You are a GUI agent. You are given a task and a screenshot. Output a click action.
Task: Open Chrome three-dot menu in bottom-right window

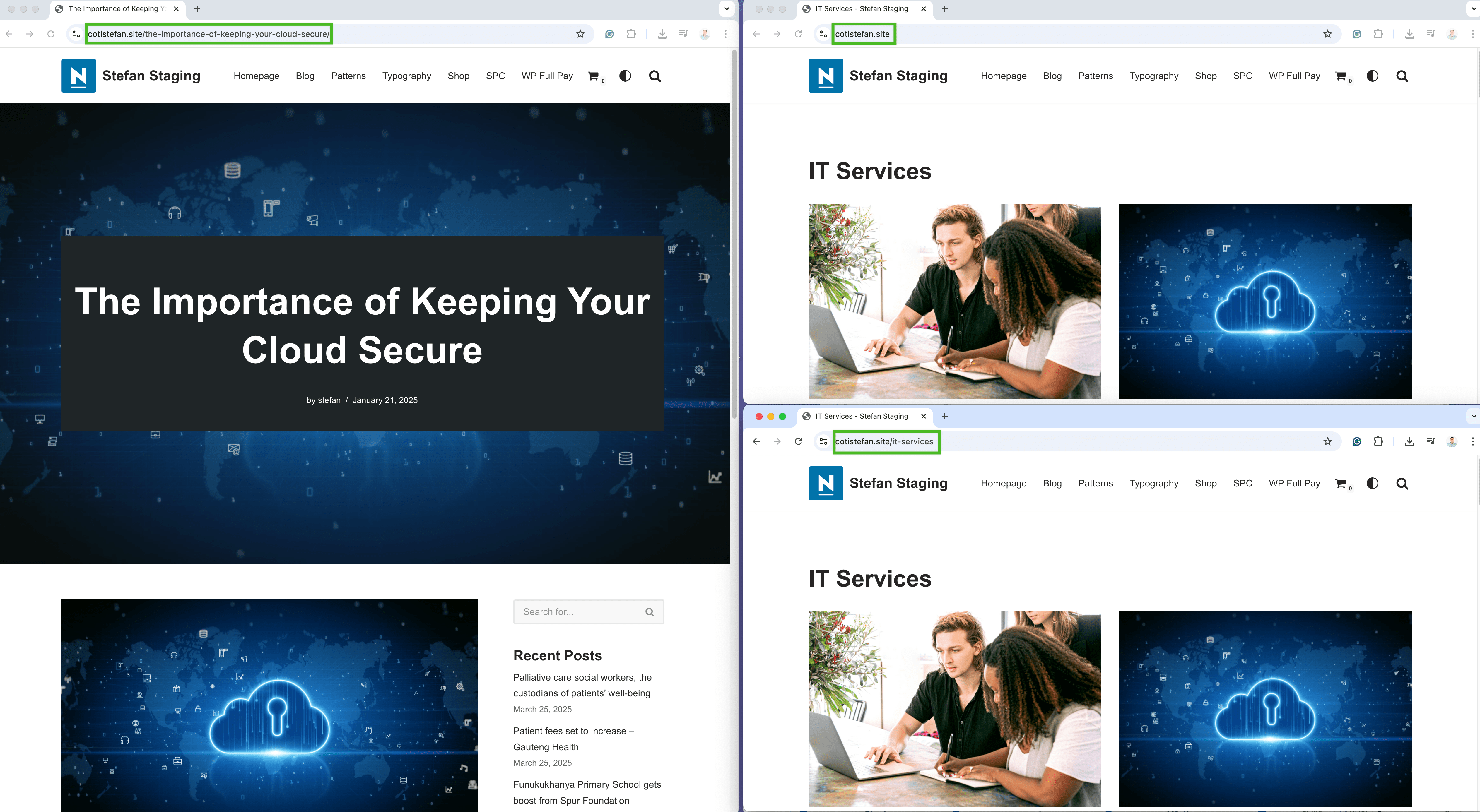pos(1472,441)
